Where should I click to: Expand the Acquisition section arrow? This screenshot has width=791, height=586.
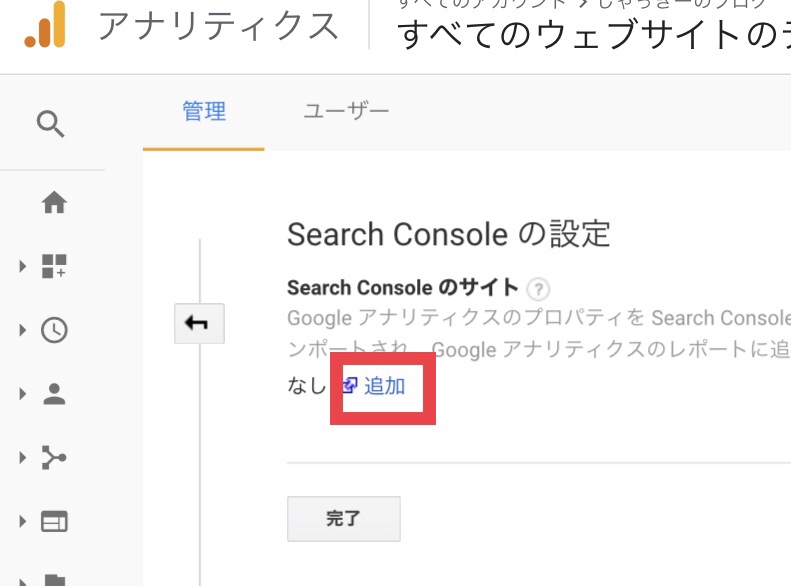[22, 457]
